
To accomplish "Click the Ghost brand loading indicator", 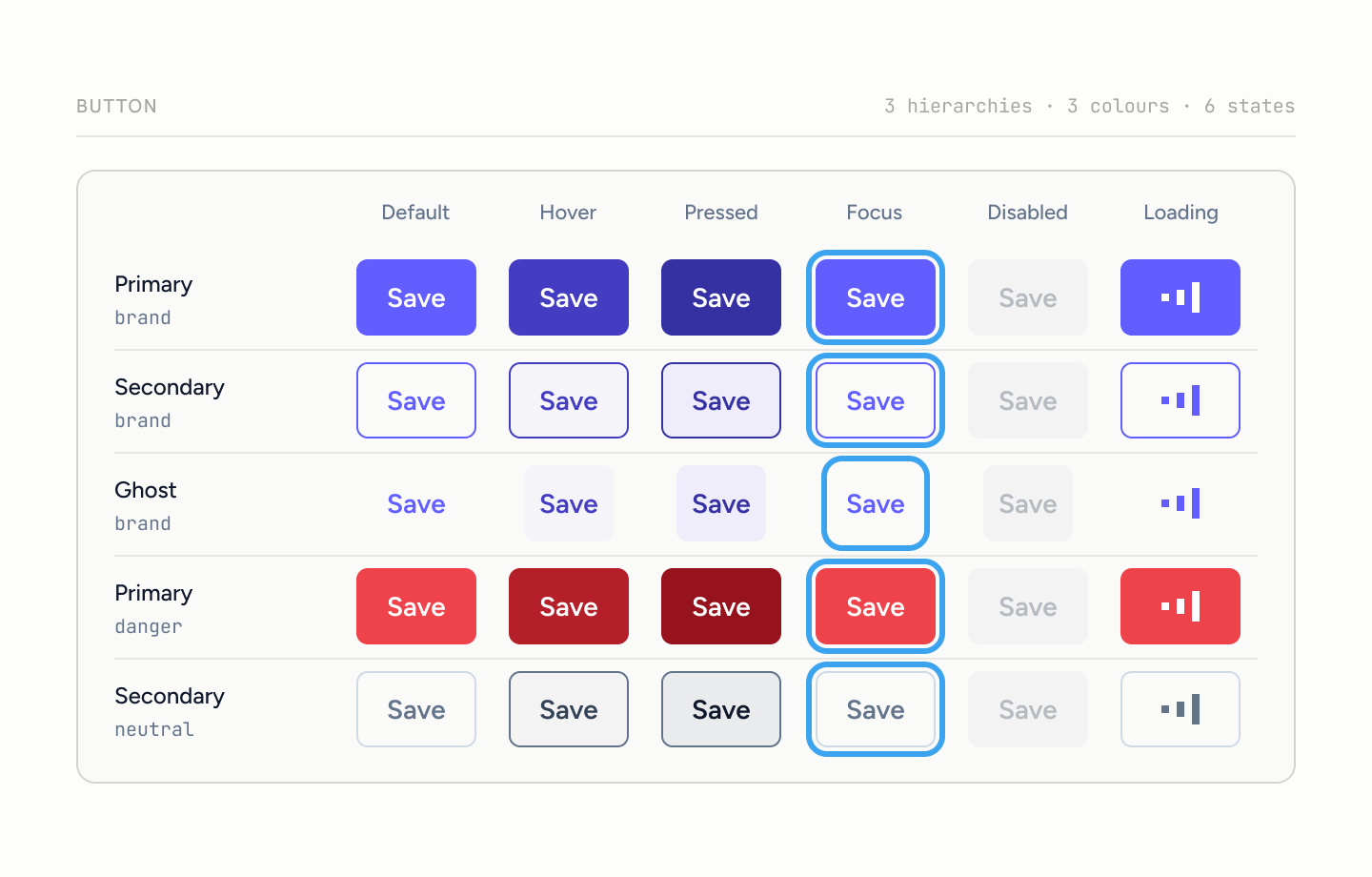I will click(1180, 503).
